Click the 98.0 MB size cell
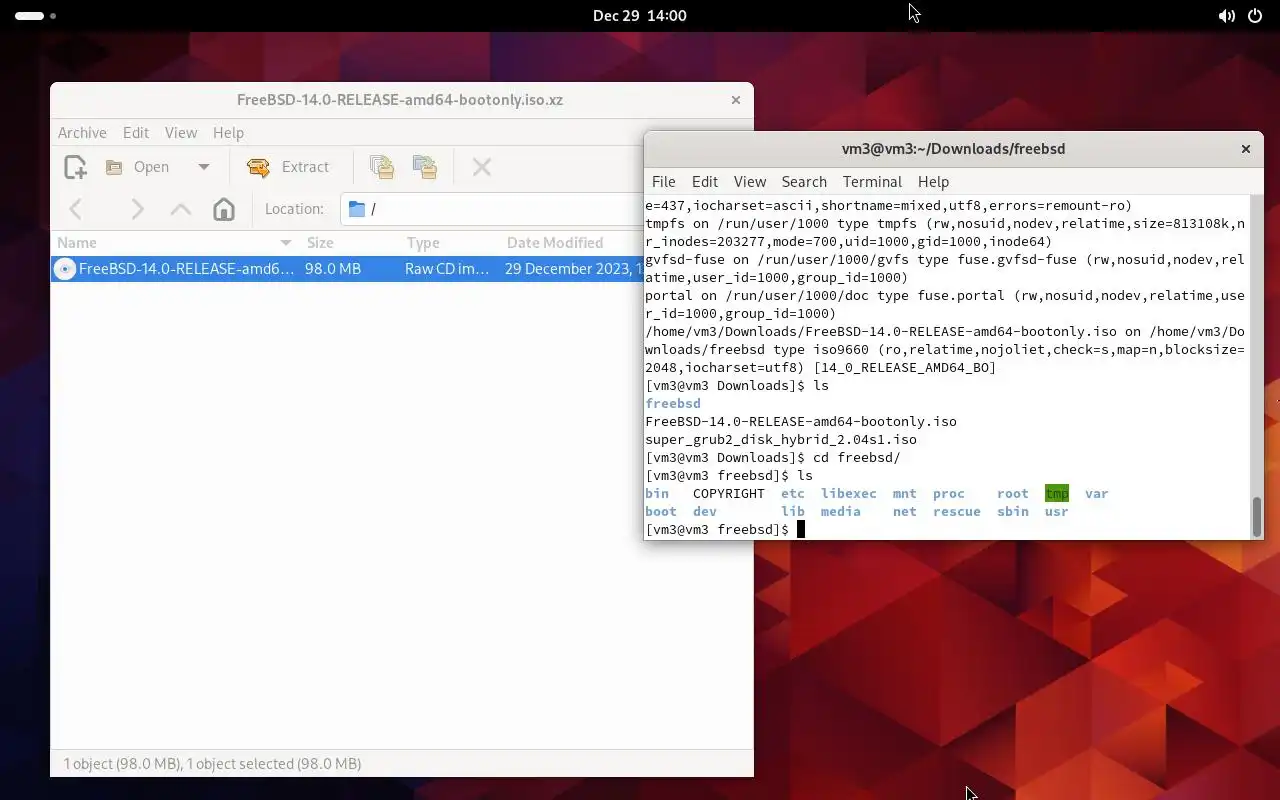This screenshot has width=1280, height=800. pos(333,268)
